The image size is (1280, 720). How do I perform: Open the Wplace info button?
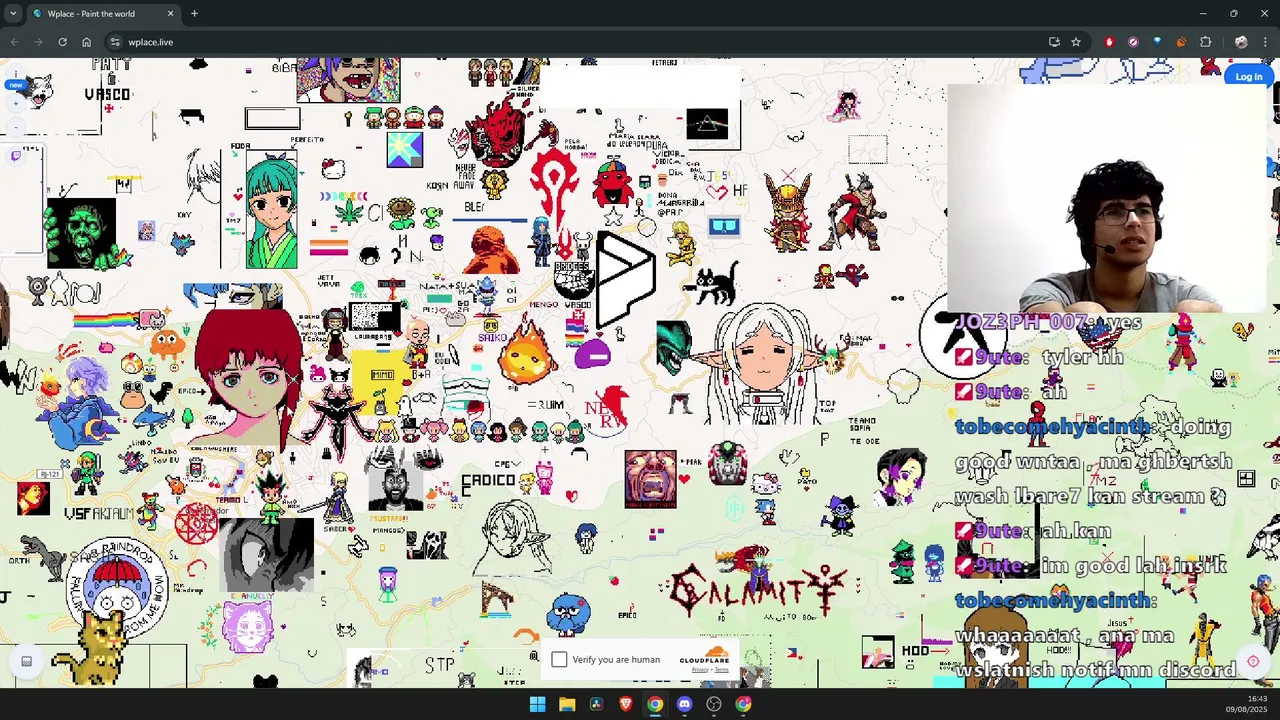click(x=15, y=72)
